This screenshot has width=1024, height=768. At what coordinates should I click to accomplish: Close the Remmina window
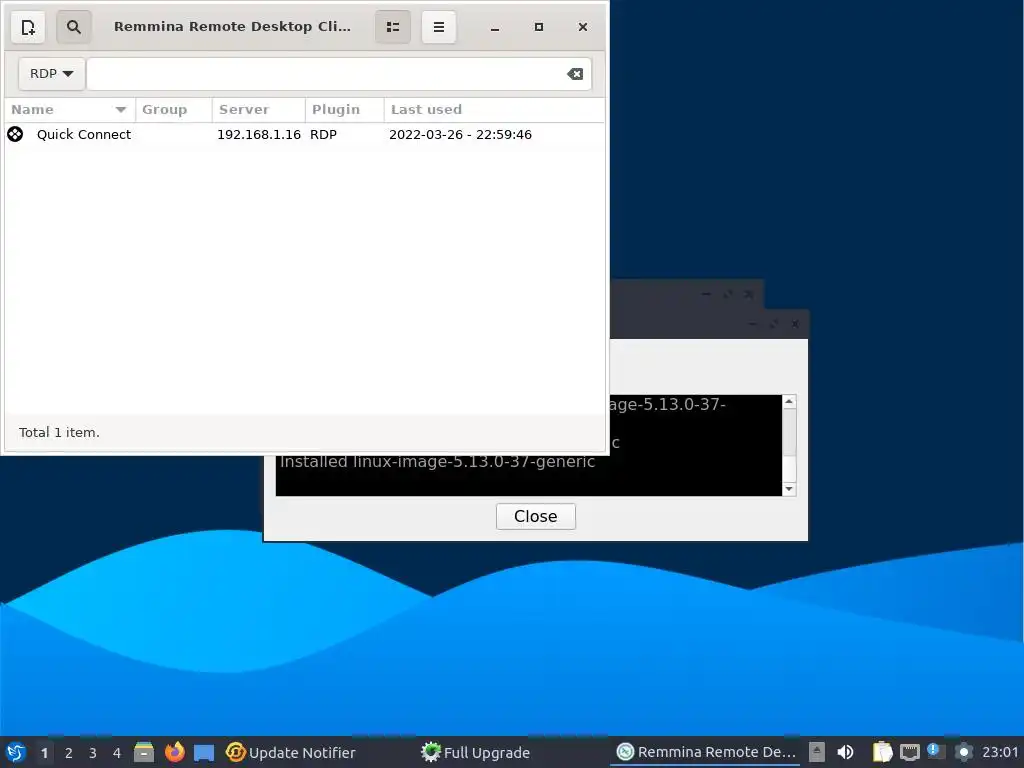583,27
